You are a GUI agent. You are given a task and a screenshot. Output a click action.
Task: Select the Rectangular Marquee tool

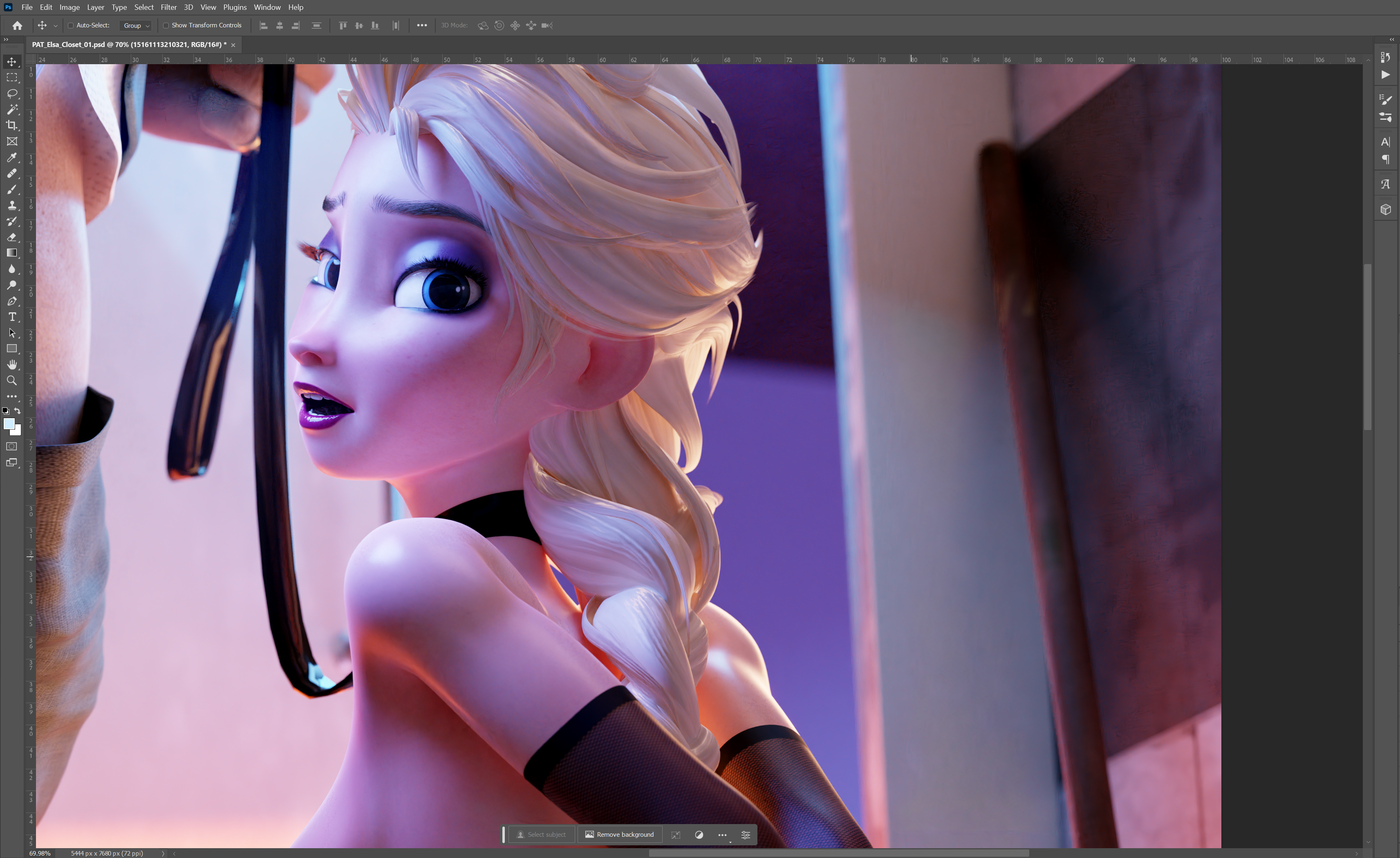[x=12, y=77]
